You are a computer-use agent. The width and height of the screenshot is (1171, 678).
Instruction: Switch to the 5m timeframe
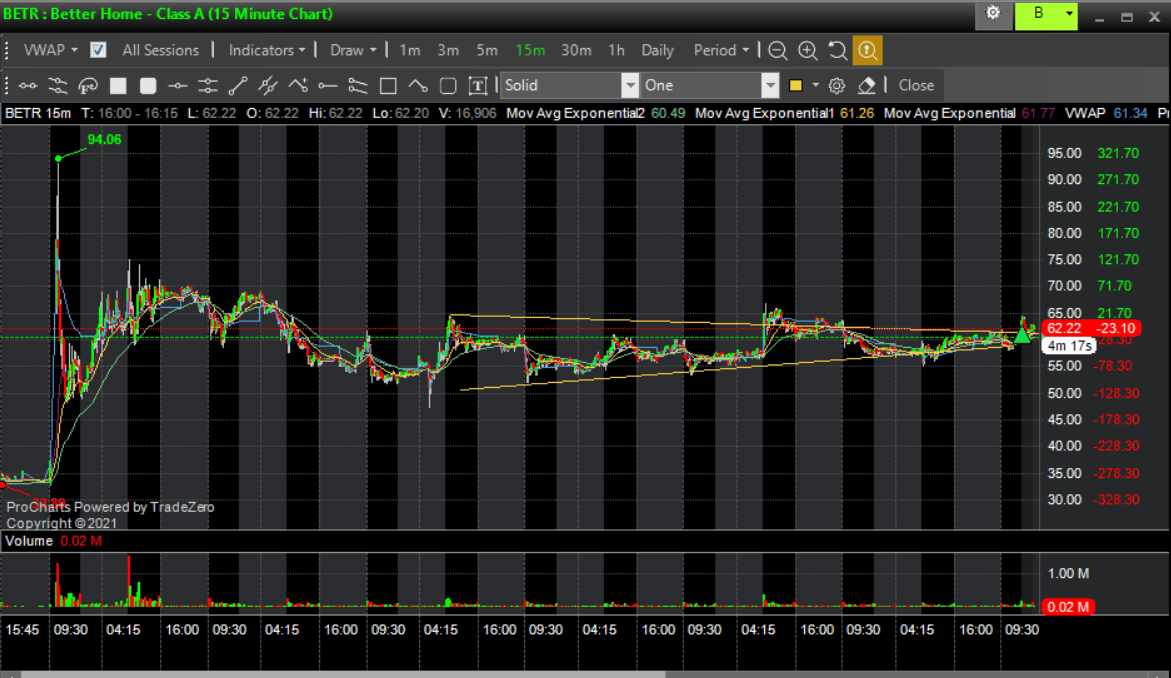486,50
